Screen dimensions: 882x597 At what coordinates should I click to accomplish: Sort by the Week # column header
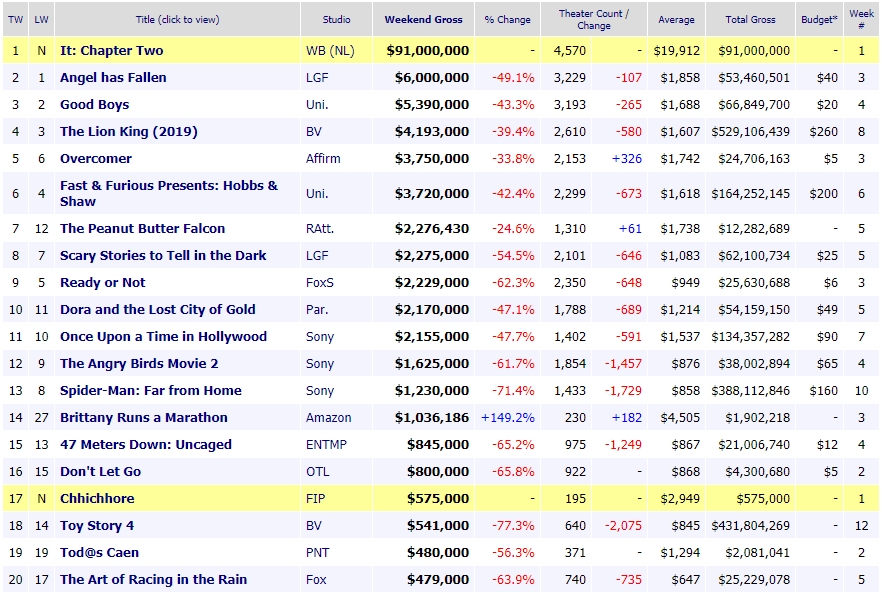[861, 20]
